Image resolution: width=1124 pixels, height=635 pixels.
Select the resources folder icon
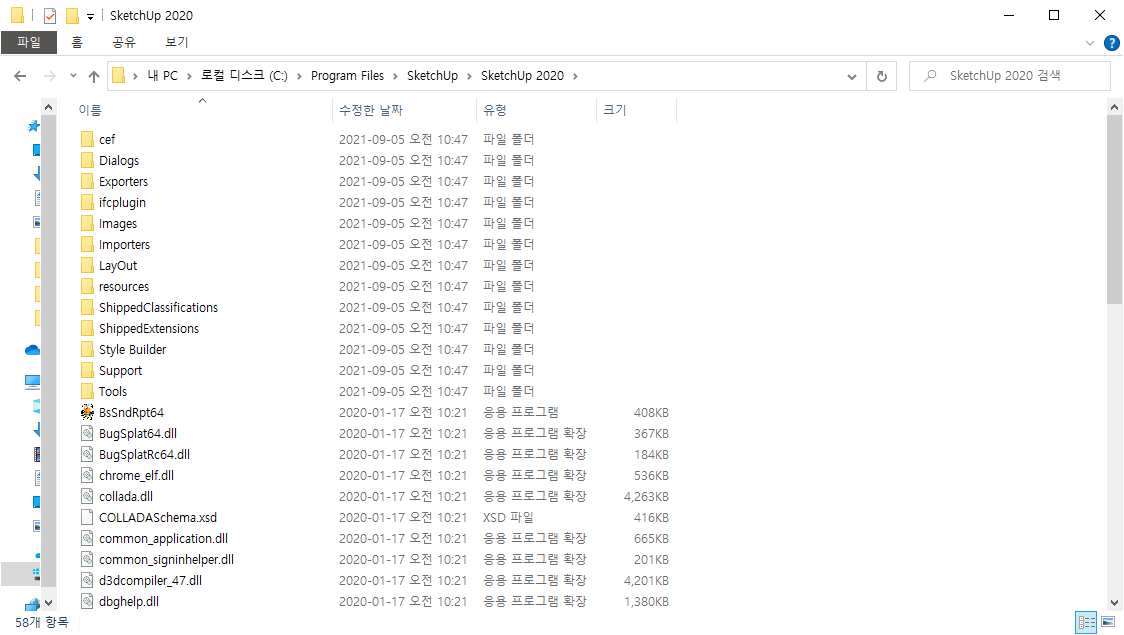[x=87, y=286]
